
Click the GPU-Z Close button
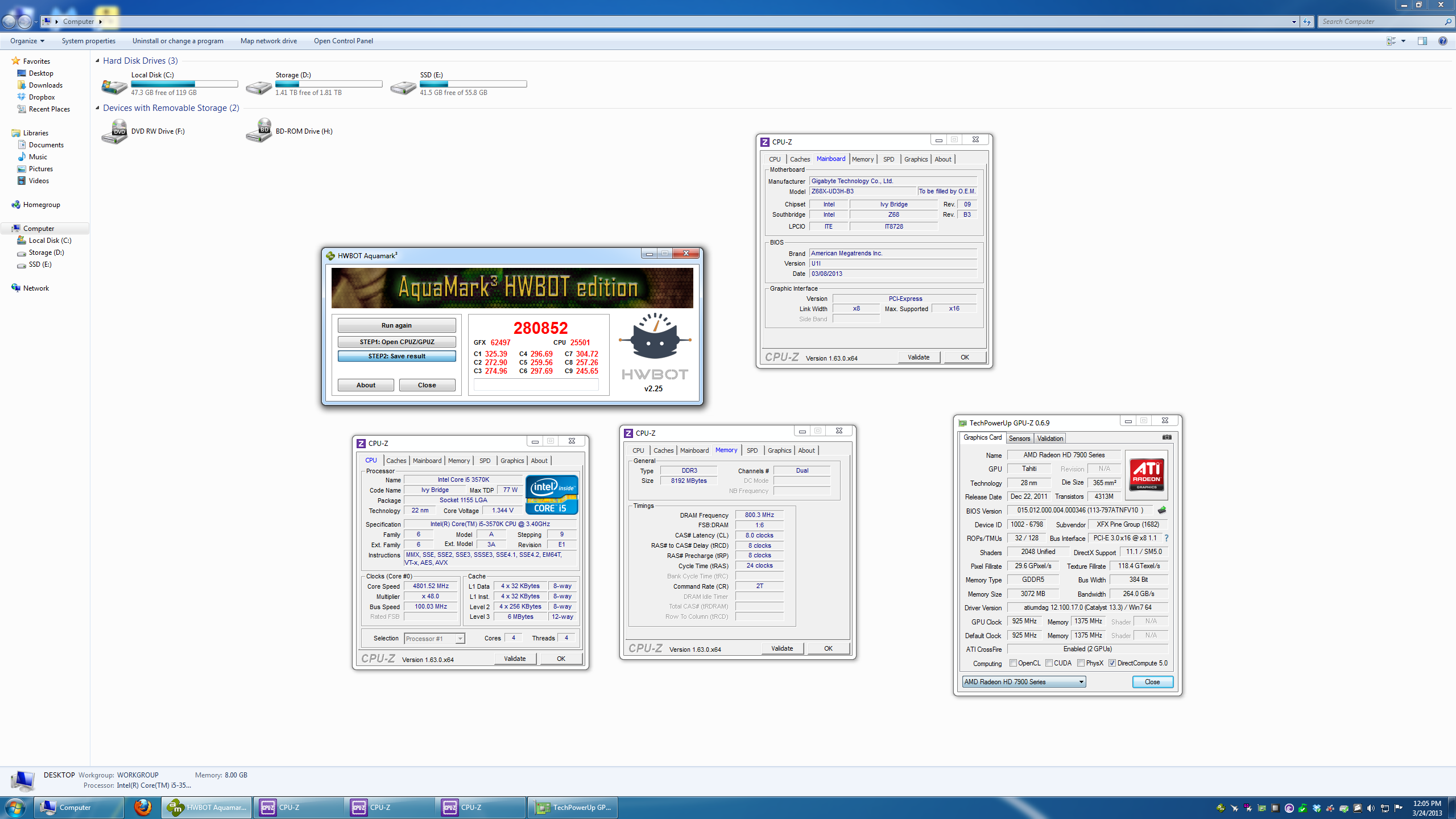pyautogui.click(x=1152, y=682)
